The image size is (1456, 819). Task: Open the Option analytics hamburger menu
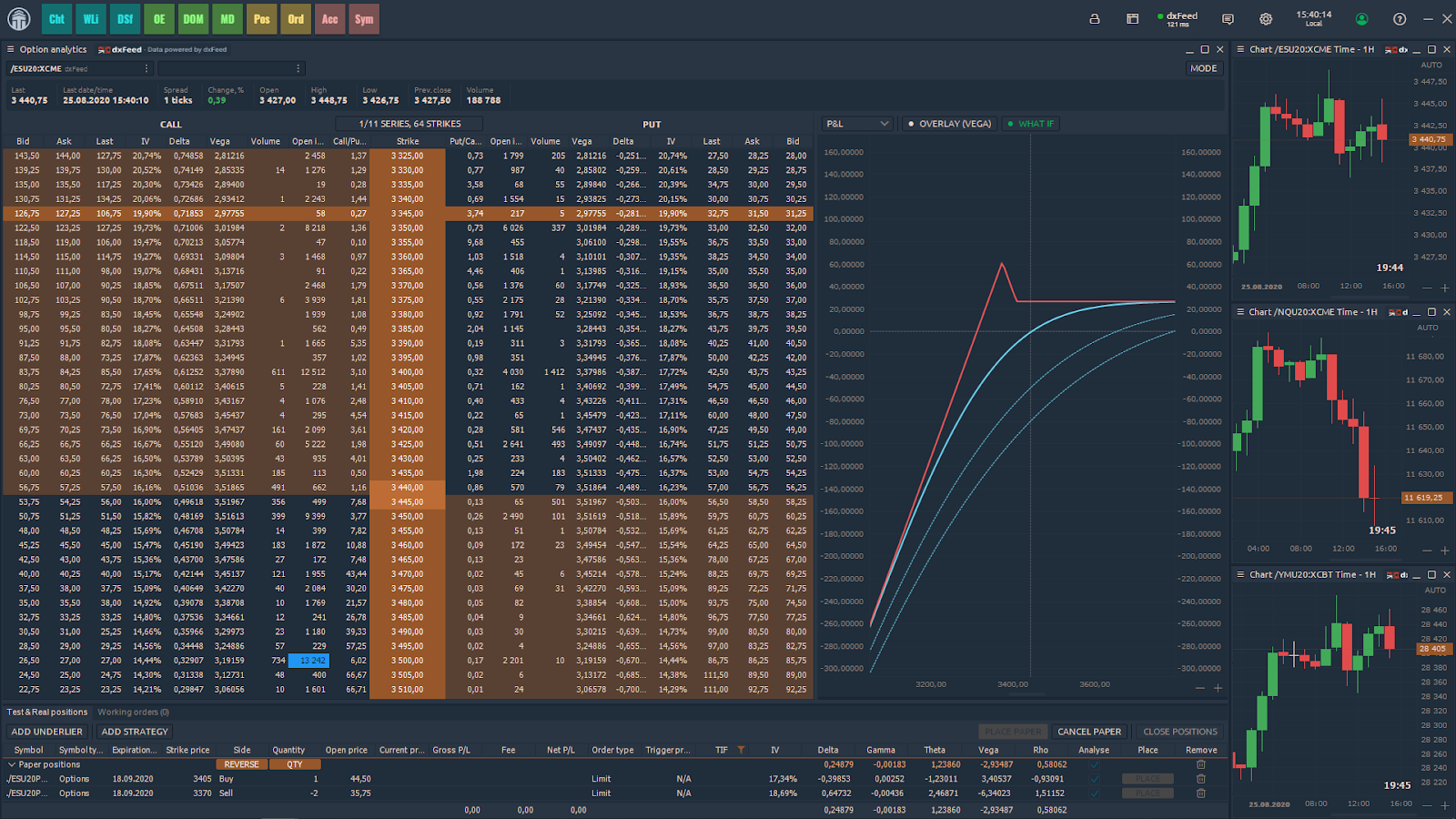click(11, 49)
